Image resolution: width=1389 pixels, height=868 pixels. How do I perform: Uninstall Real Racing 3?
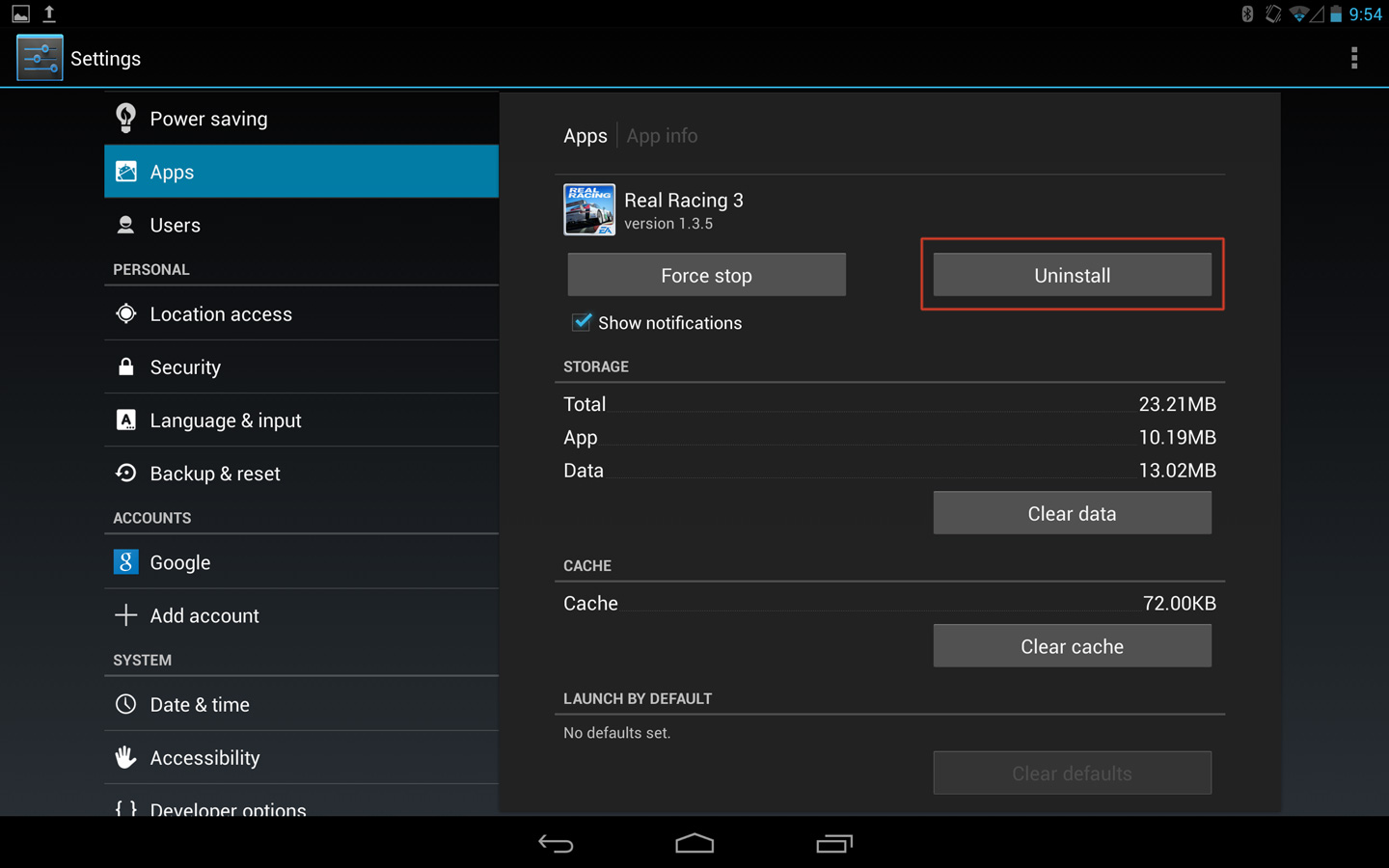pos(1072,275)
